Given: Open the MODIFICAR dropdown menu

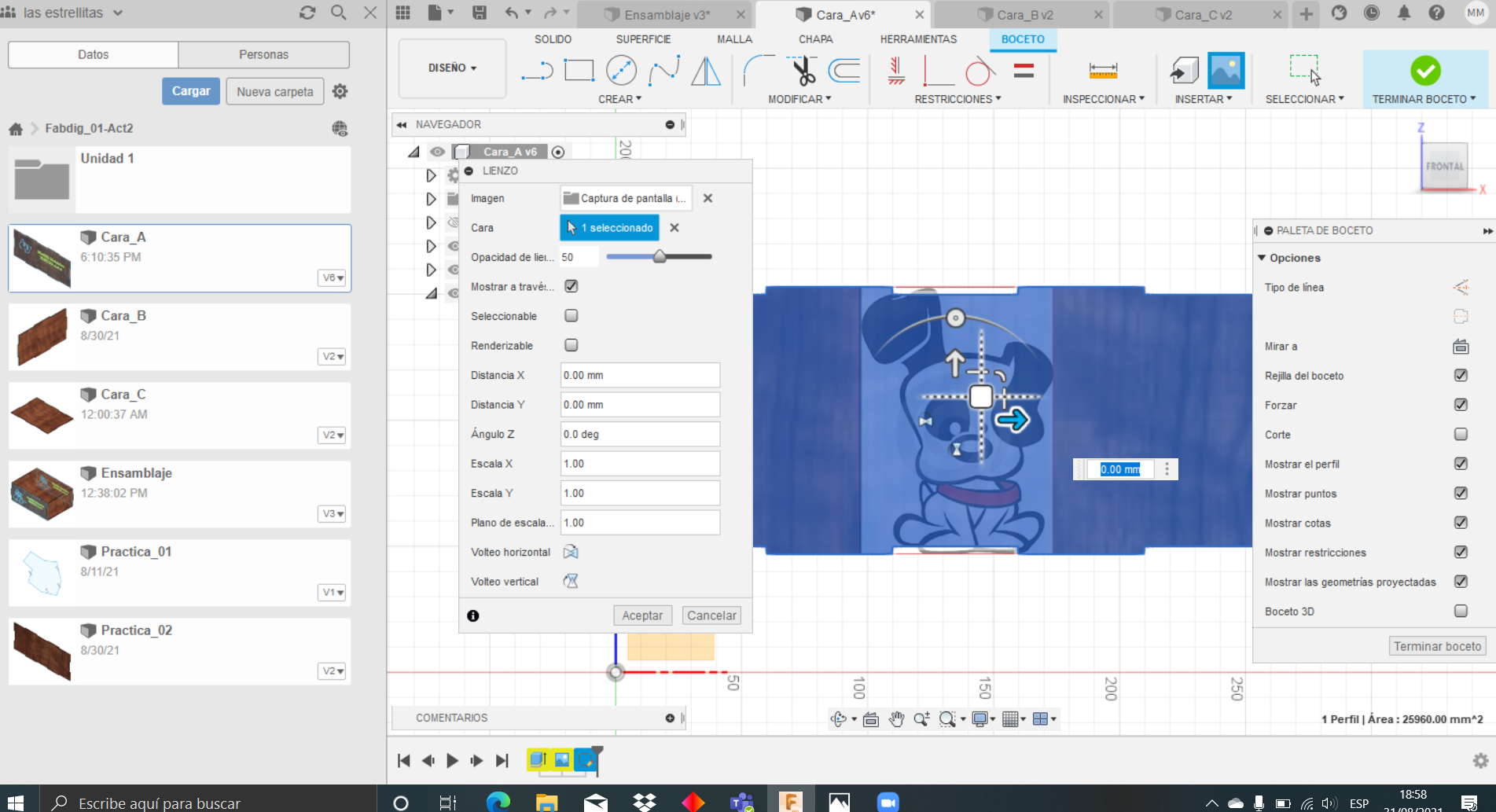Looking at the screenshot, I should (799, 99).
